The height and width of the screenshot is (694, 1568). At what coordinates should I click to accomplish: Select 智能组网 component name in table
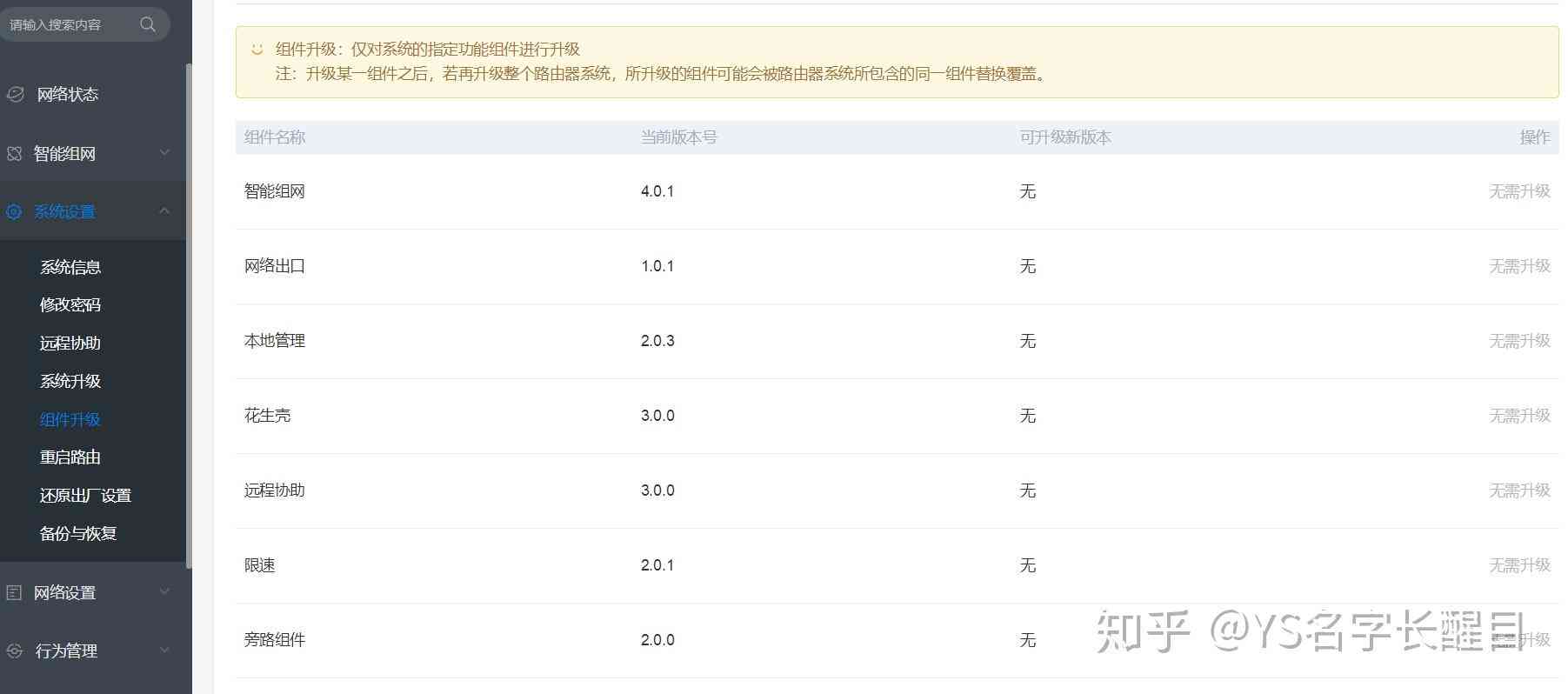(275, 191)
